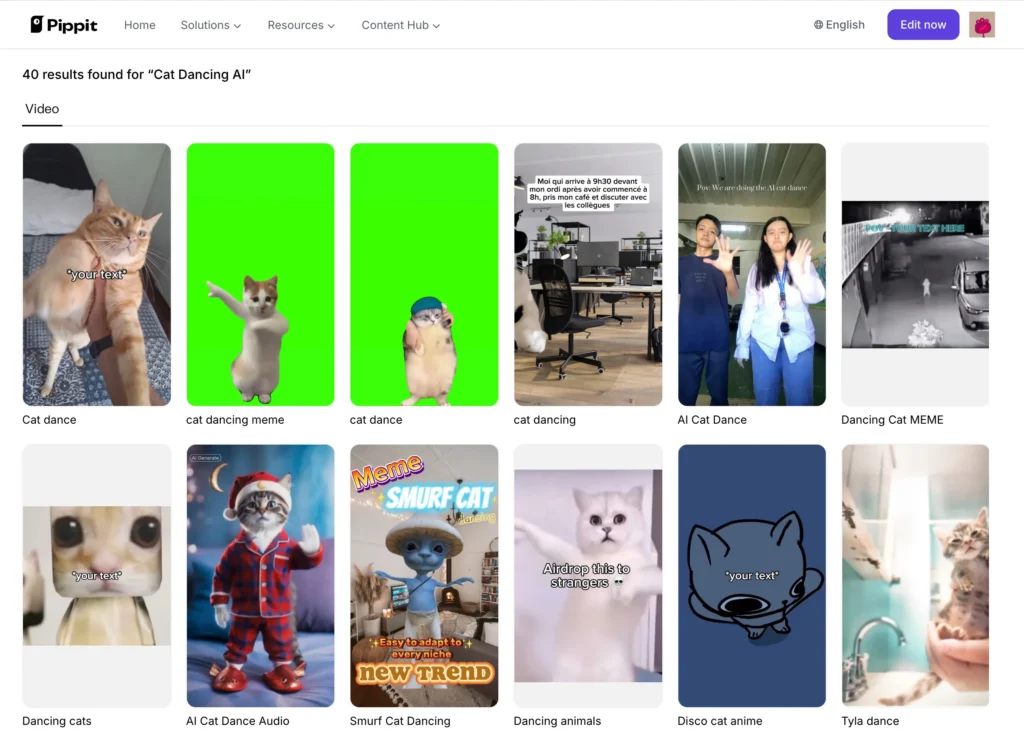The height and width of the screenshot is (737, 1024).
Task: Open the AI Cat Dance template
Action: (x=752, y=274)
